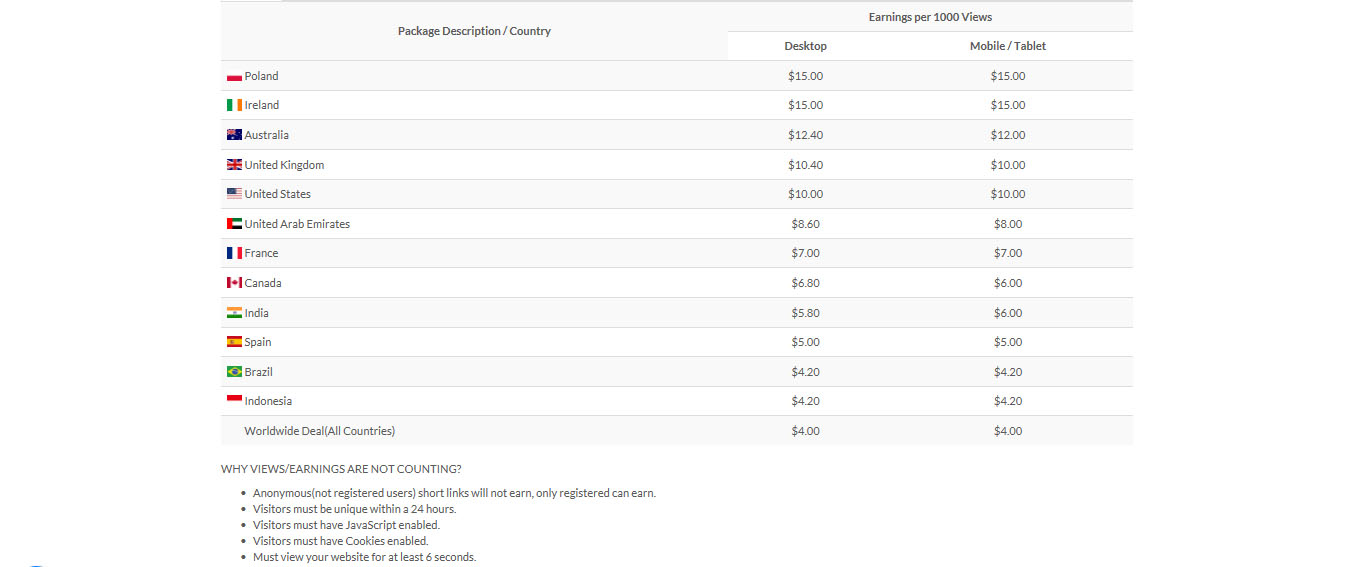
Task: Click the United Arab Emirates flag icon
Action: click(x=234, y=224)
